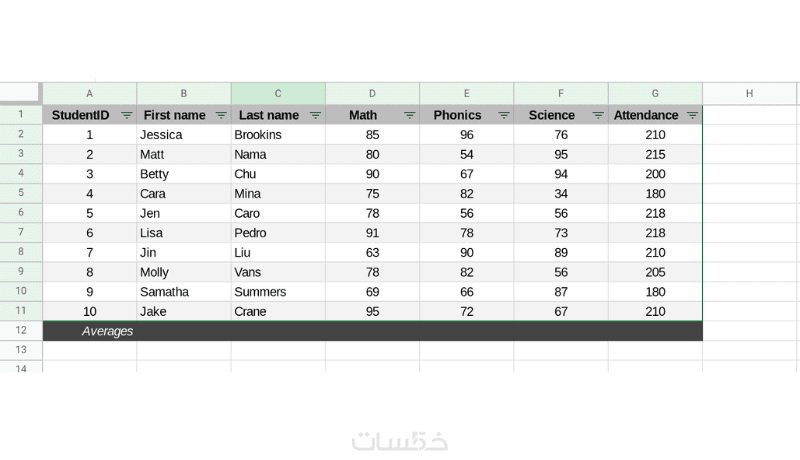This screenshot has height=460, width=800.
Task: Open the Last name filter icon
Action: [315, 115]
